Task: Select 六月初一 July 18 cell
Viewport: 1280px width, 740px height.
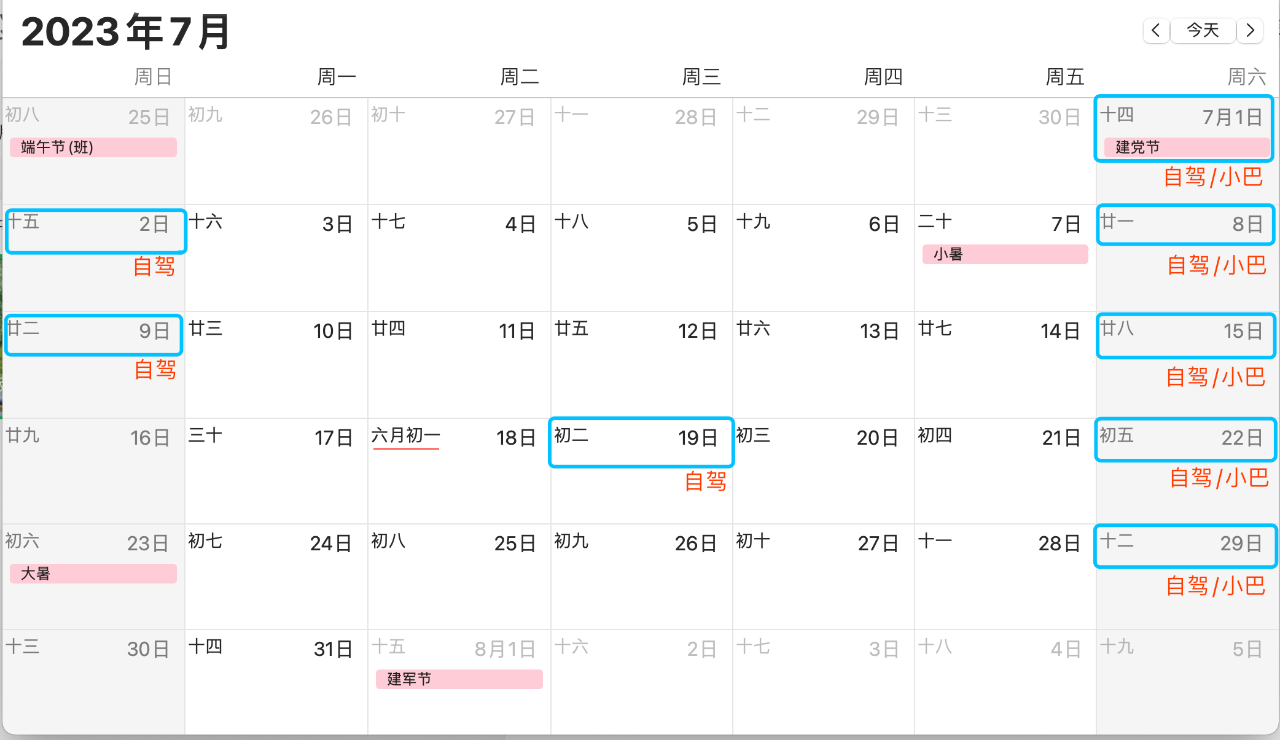Action: 459,470
